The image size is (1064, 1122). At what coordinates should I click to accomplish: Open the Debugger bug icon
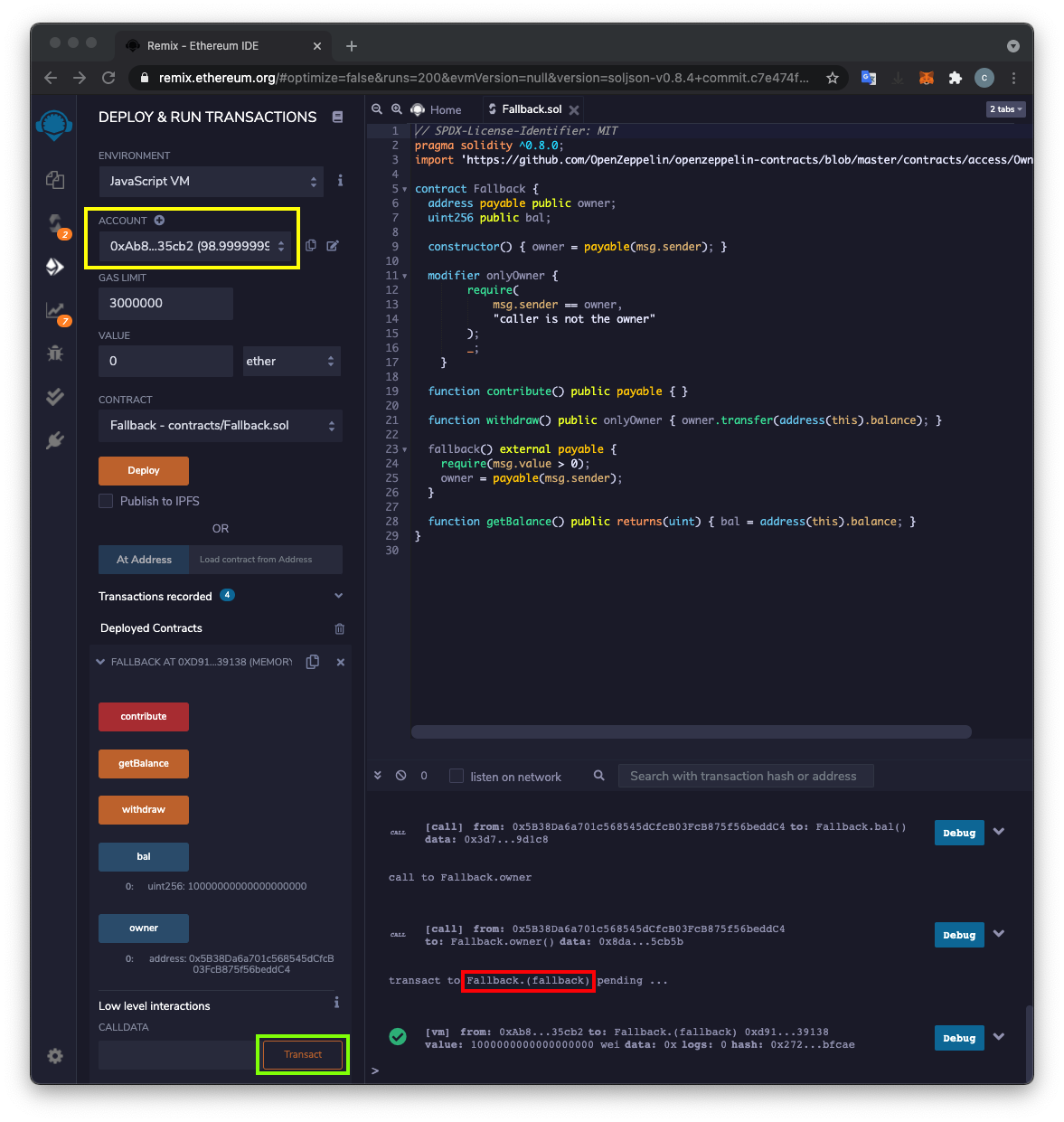[54, 353]
